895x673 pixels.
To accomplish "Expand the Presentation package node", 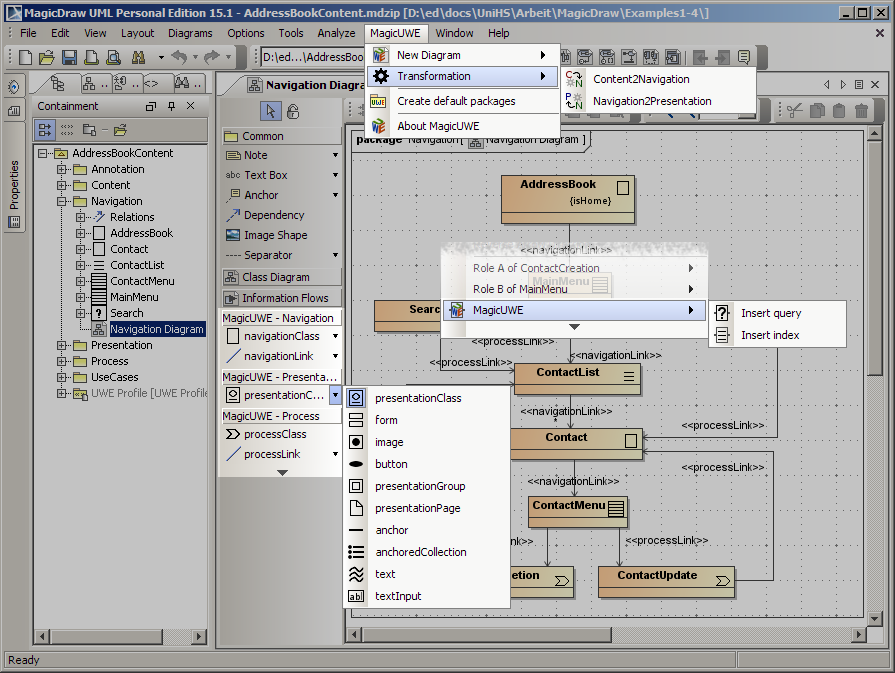I will (x=62, y=345).
